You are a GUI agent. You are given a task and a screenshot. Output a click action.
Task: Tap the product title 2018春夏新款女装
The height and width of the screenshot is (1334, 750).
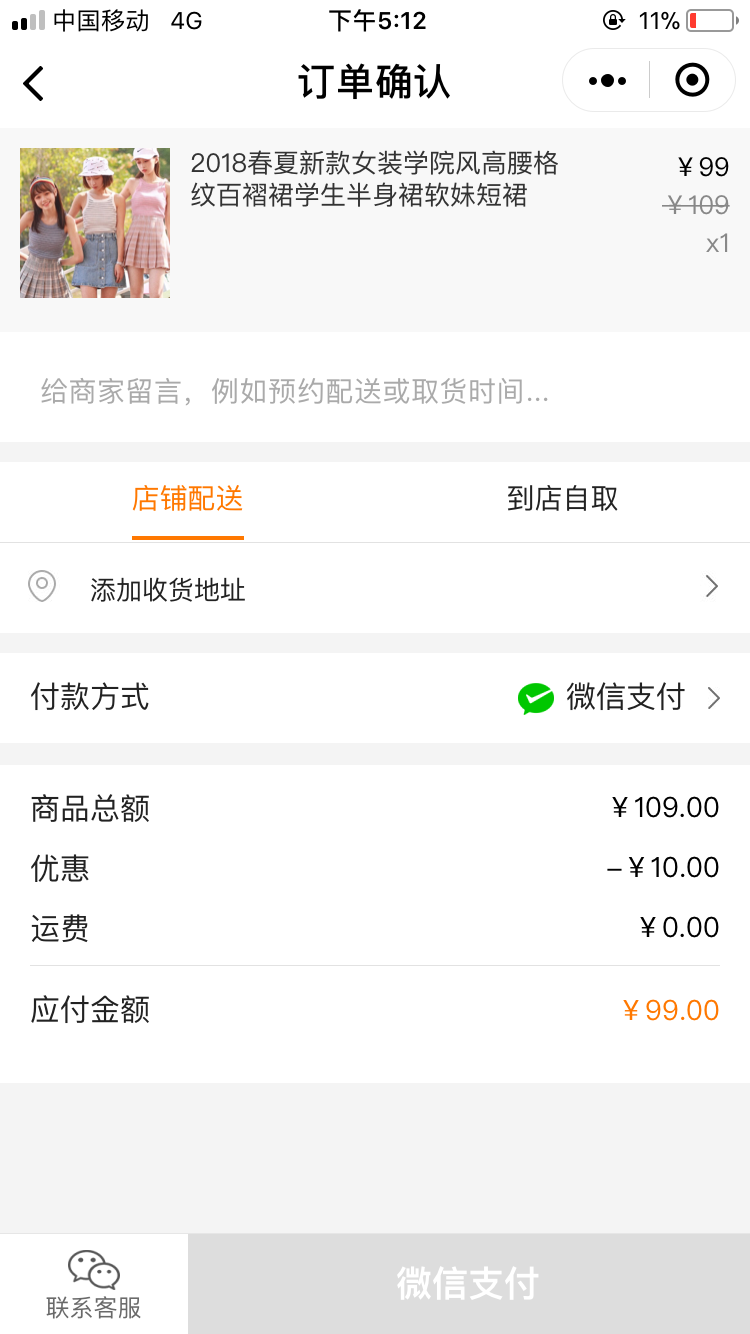coord(375,179)
